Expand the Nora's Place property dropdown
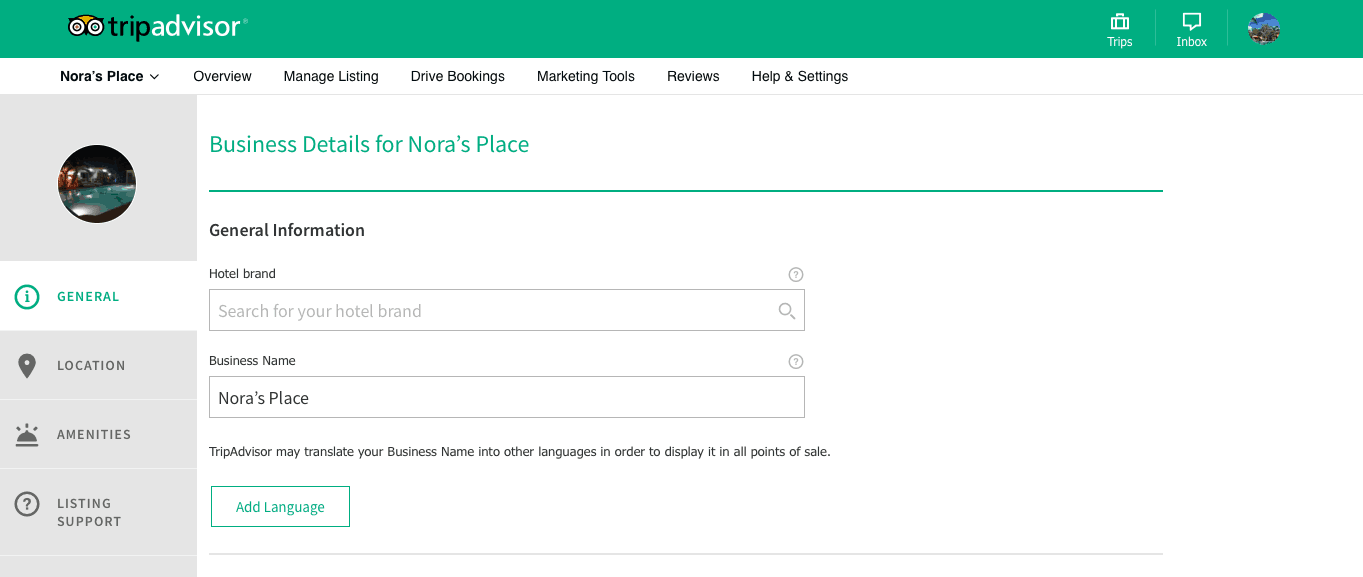Screen dimensions: 1363x577 click(x=110, y=76)
